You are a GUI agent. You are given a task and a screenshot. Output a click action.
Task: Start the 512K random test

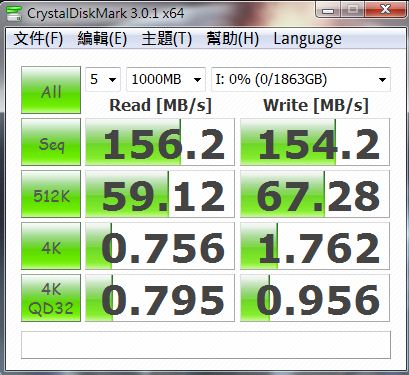[51, 194]
